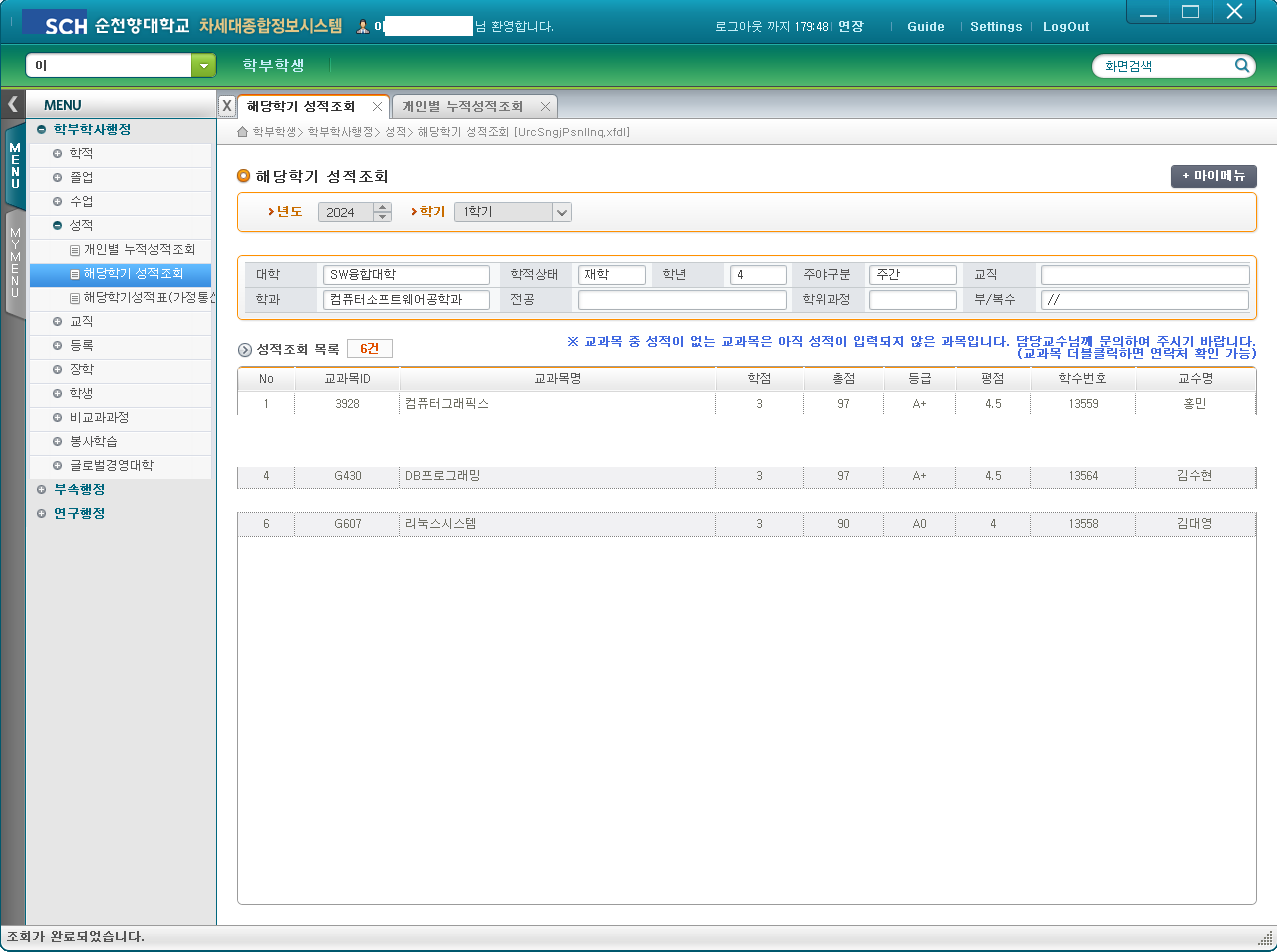Expand the 부속행정 tree node
1277x952 pixels.
point(41,489)
